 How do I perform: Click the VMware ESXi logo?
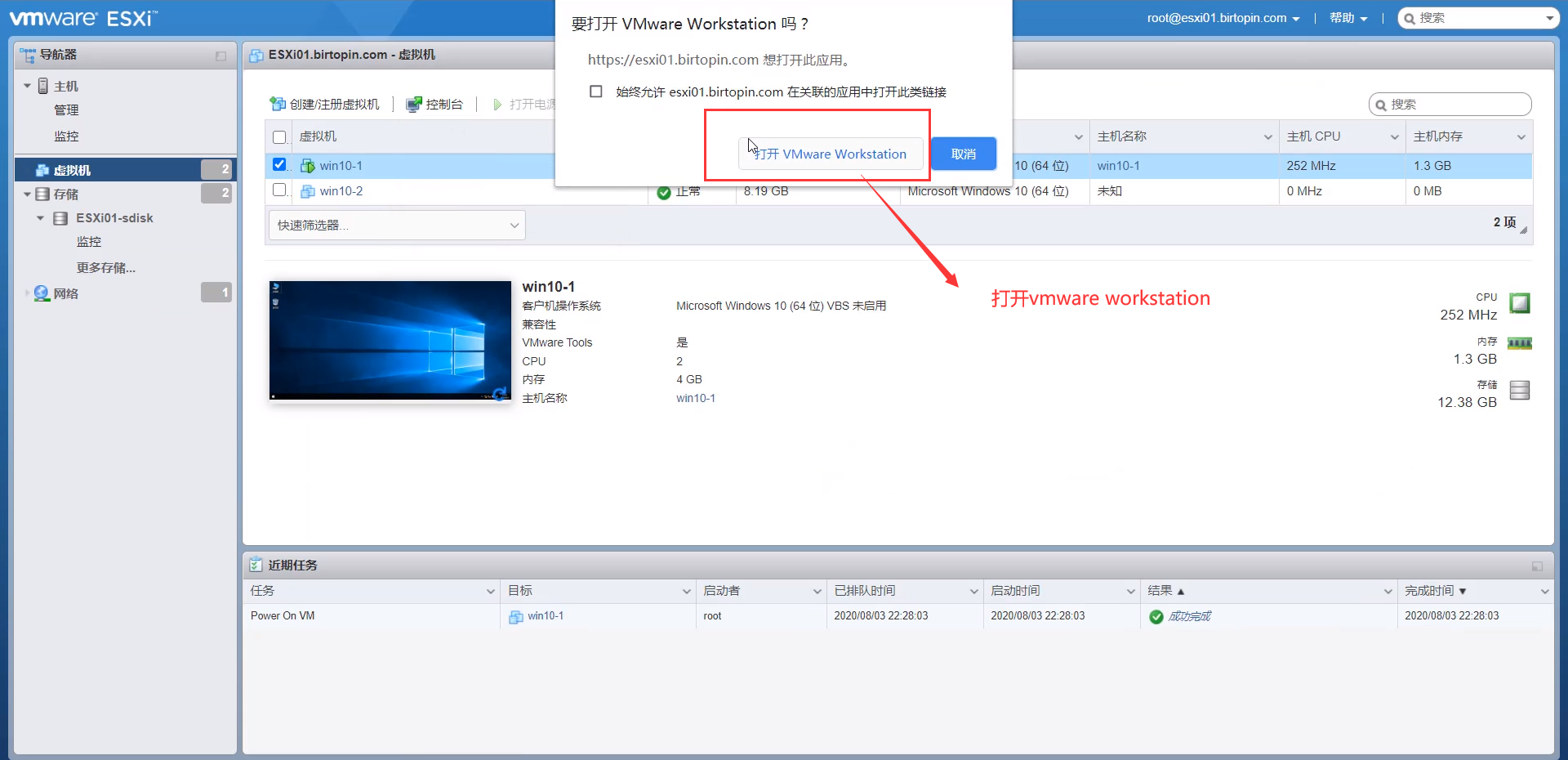pos(83,18)
